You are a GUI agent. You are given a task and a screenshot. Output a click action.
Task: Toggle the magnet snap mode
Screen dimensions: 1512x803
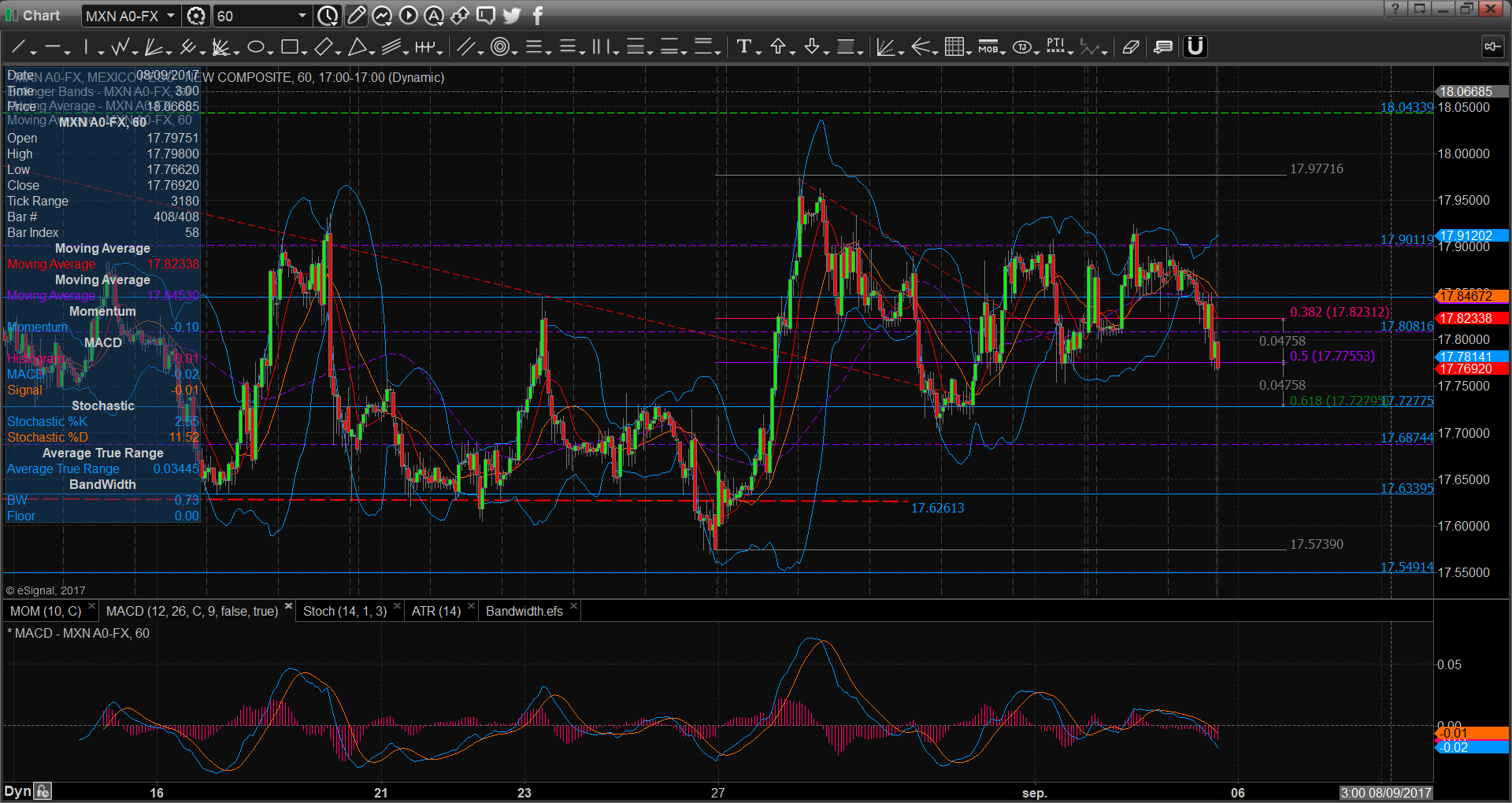point(1195,47)
